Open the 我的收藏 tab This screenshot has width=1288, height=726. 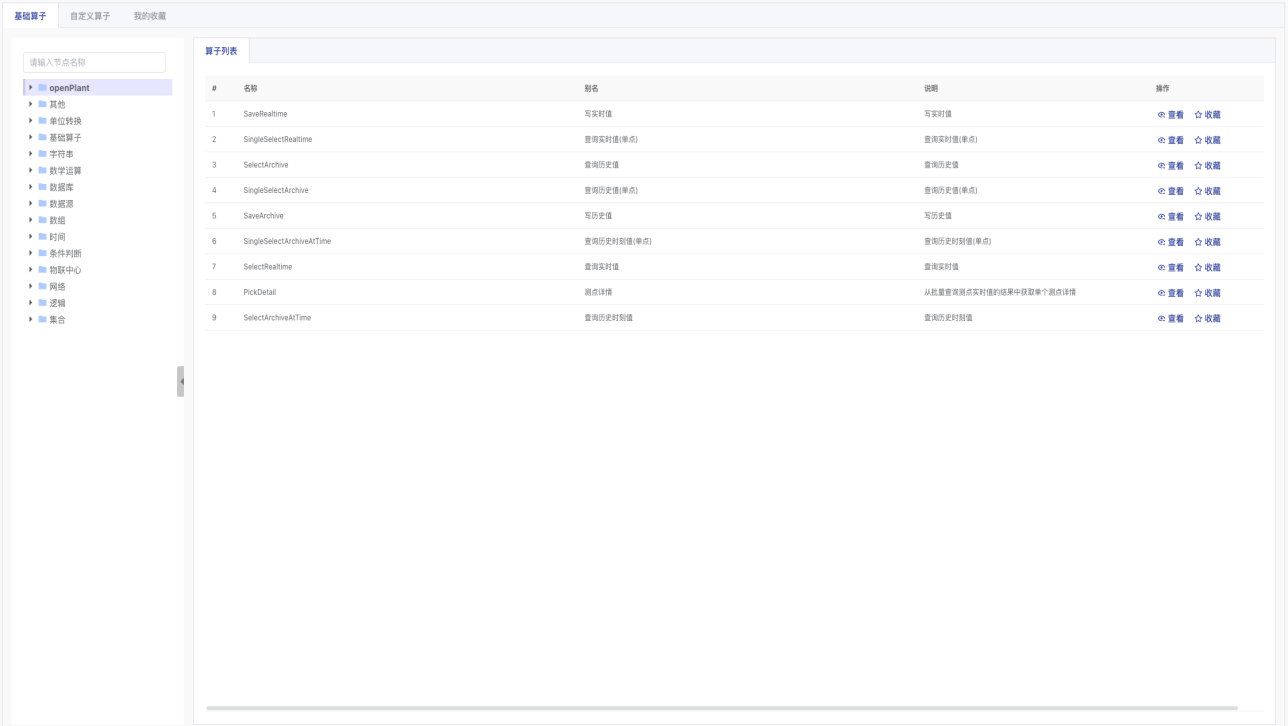[x=150, y=16]
